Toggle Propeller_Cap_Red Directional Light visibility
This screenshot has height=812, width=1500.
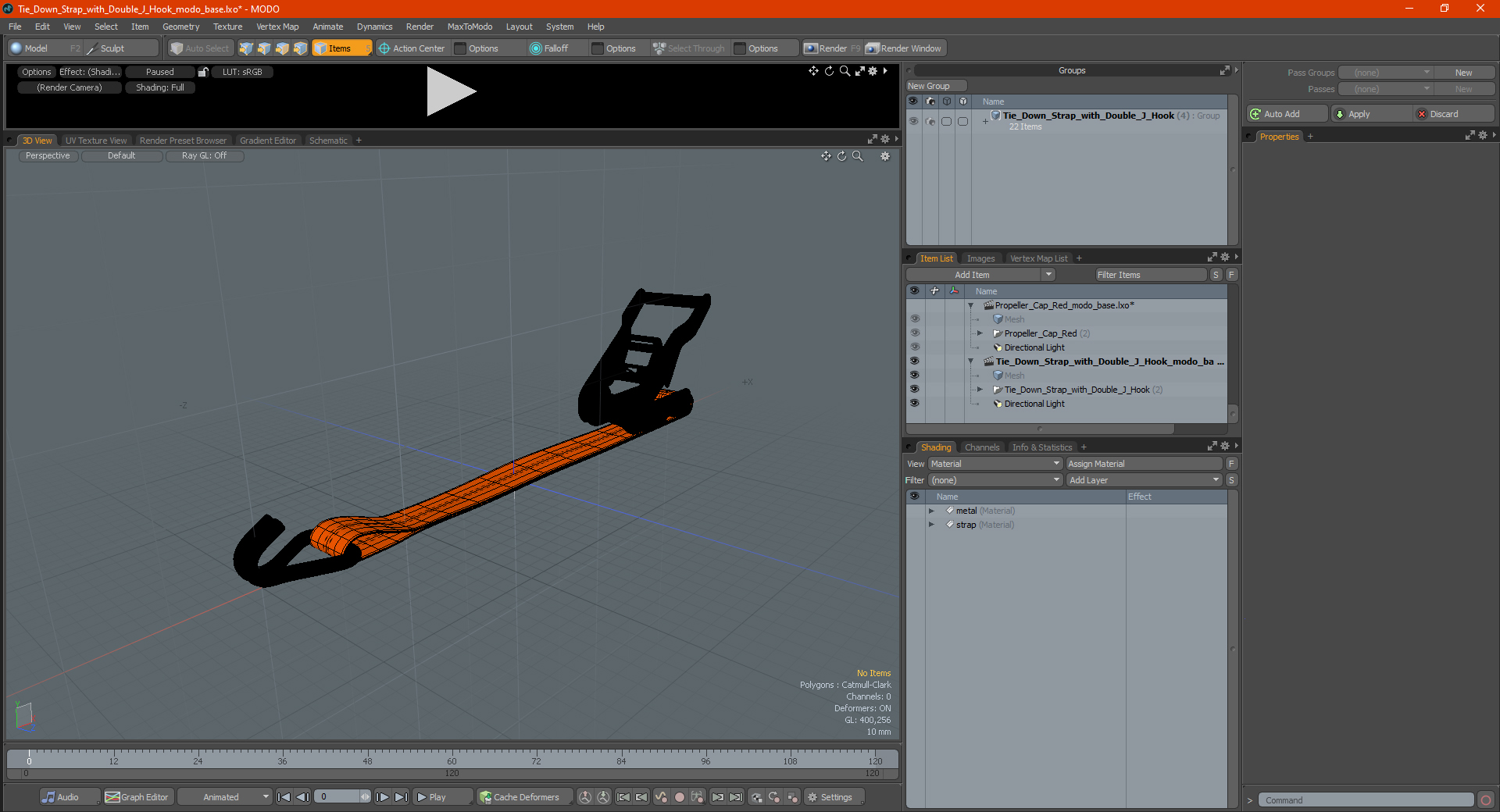[x=914, y=347]
